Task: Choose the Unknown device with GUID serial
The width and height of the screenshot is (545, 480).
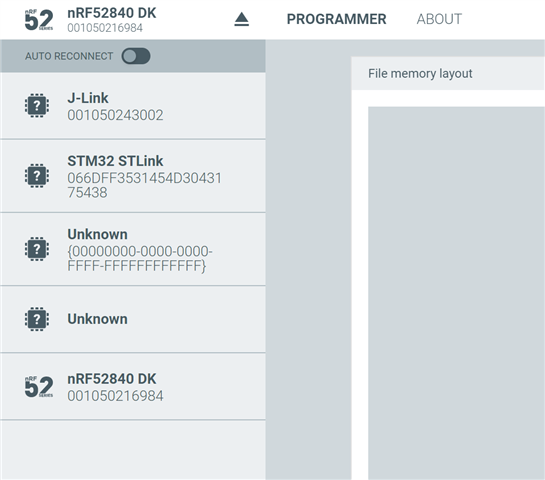Action: (x=133, y=249)
